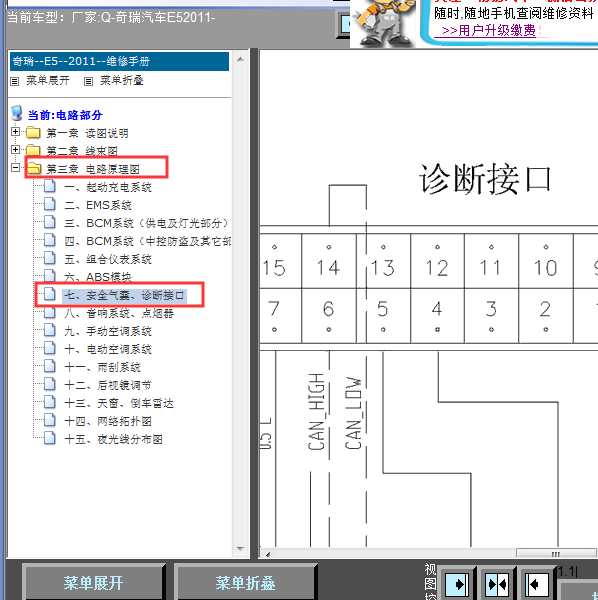Image resolution: width=598 pixels, height=600 pixels.
Task: Click document icon beside 十五、夜光线分布图
Action: click(49, 439)
